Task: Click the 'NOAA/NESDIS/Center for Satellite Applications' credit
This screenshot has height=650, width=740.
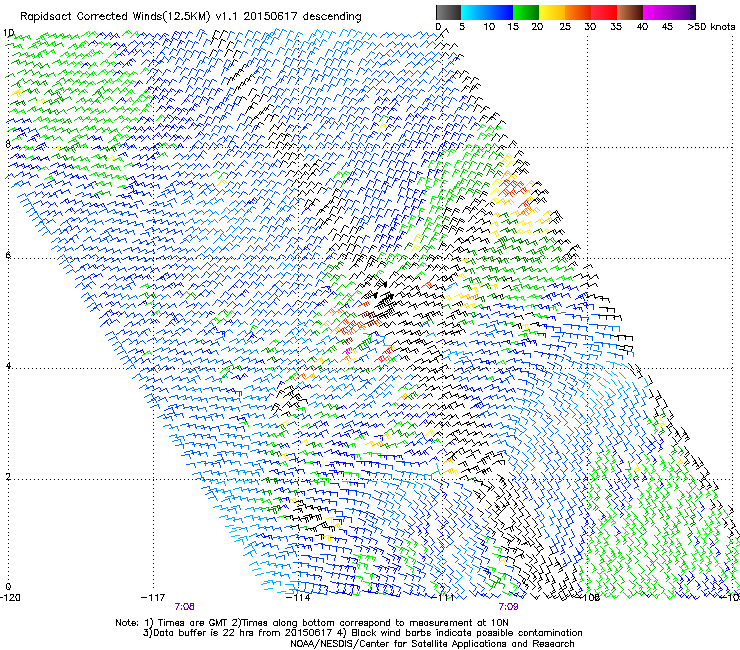Action: pos(399,644)
